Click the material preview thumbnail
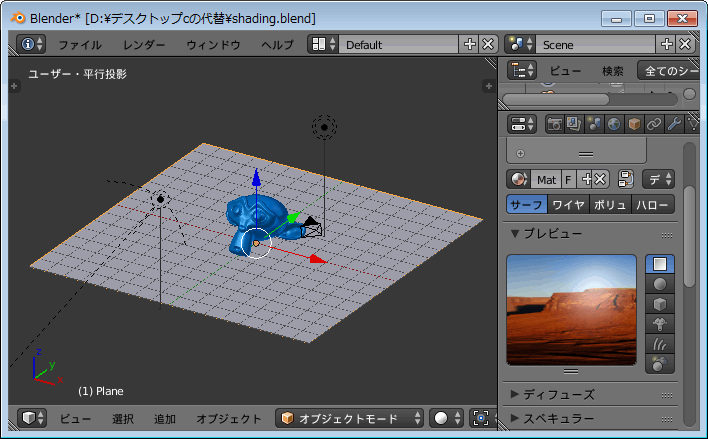708x439 pixels. 572,310
